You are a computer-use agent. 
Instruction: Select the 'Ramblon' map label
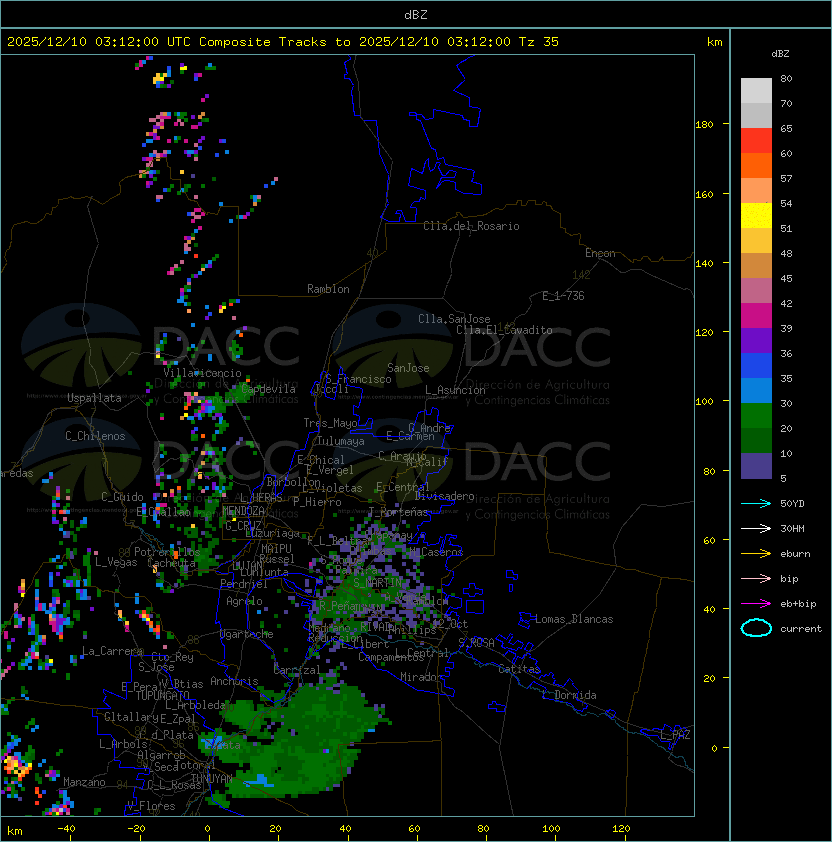click(x=328, y=289)
